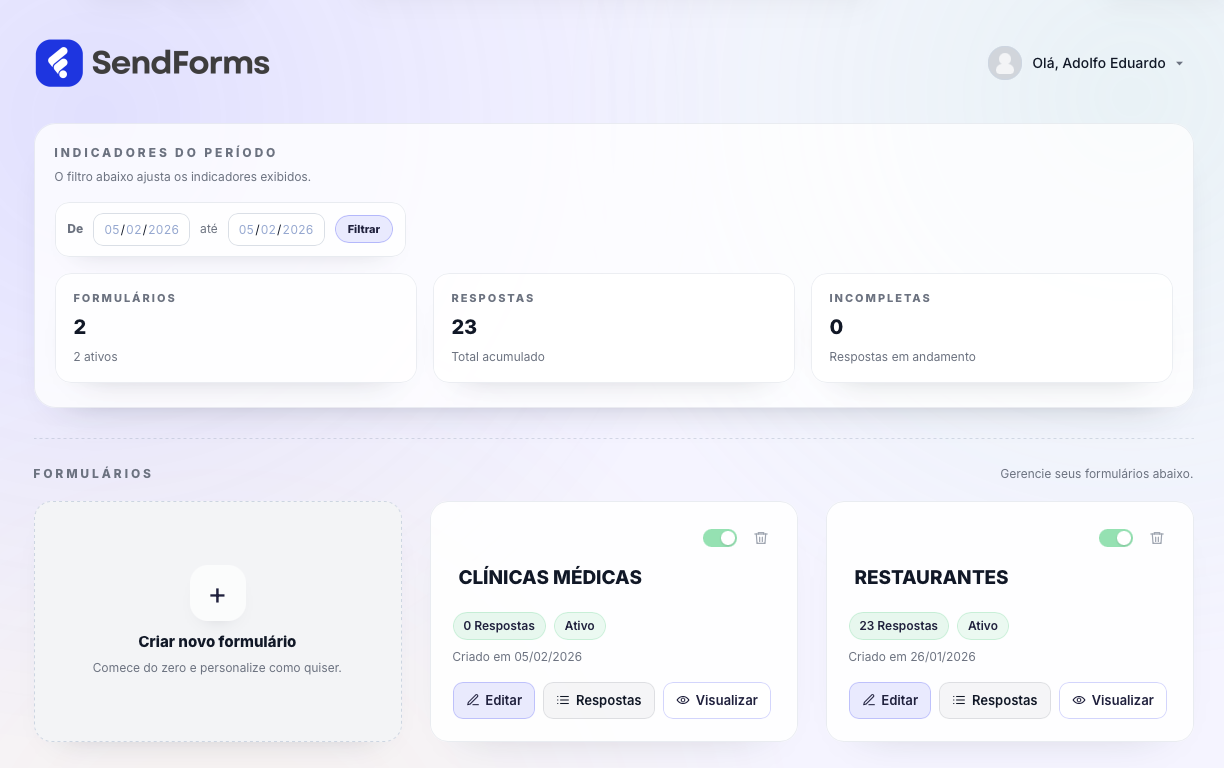Image resolution: width=1224 pixels, height=768 pixels.
Task: Open the Adolfo Eduardo account menu
Action: 1100,63
